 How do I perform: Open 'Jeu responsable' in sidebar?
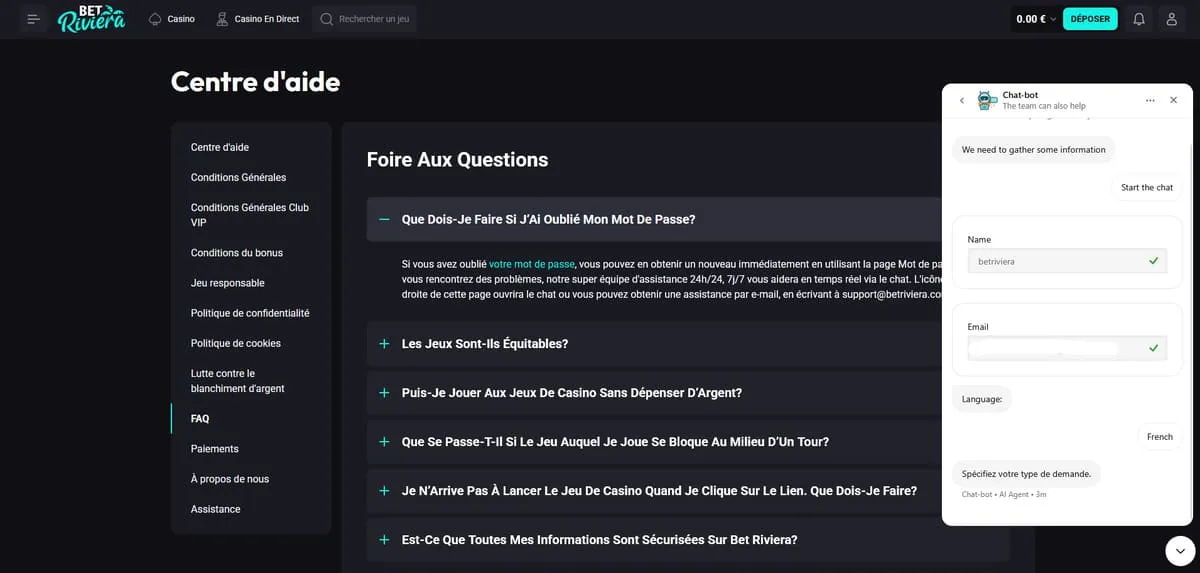[x=227, y=283]
